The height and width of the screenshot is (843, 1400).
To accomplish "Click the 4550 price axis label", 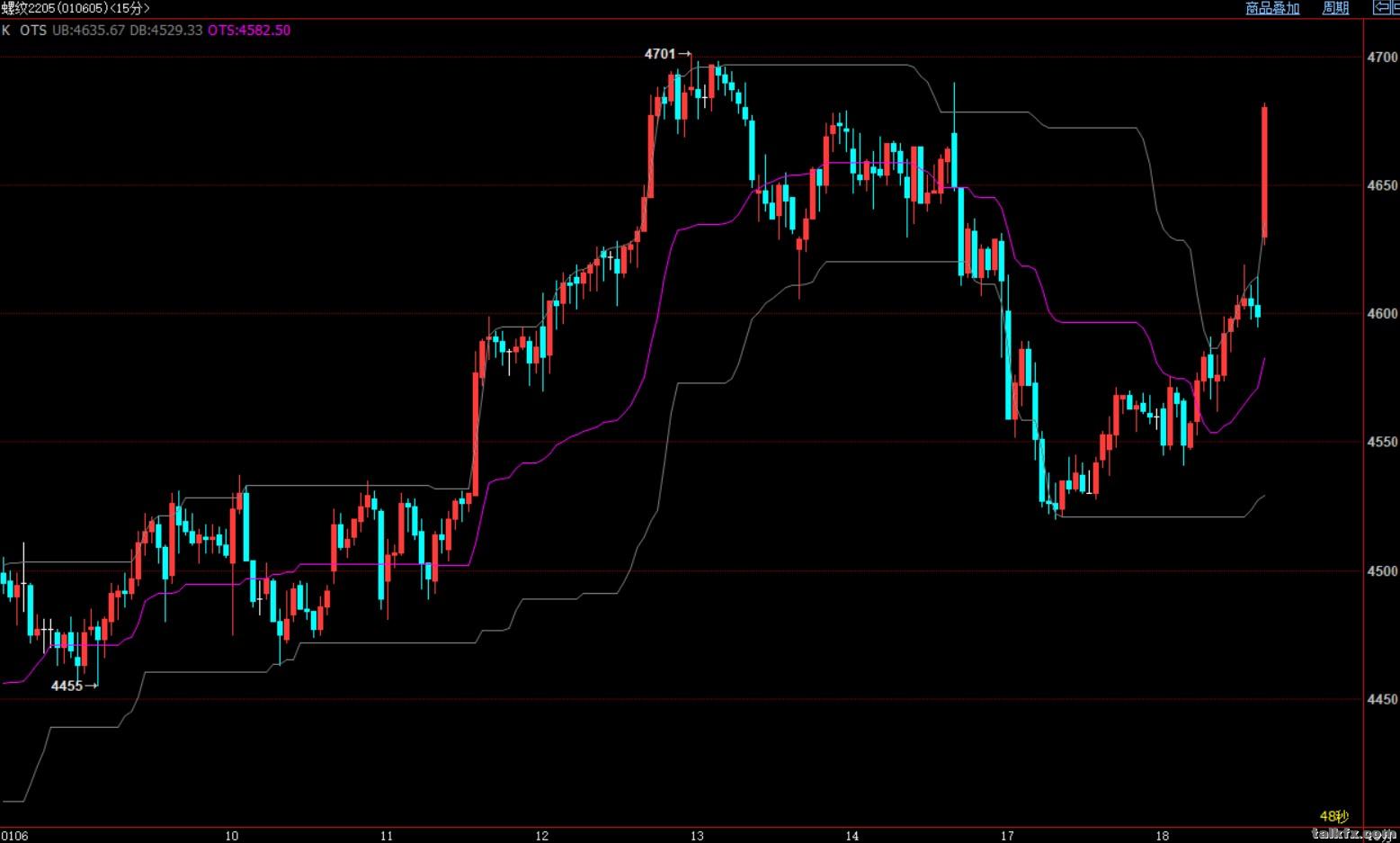I will (1382, 442).
